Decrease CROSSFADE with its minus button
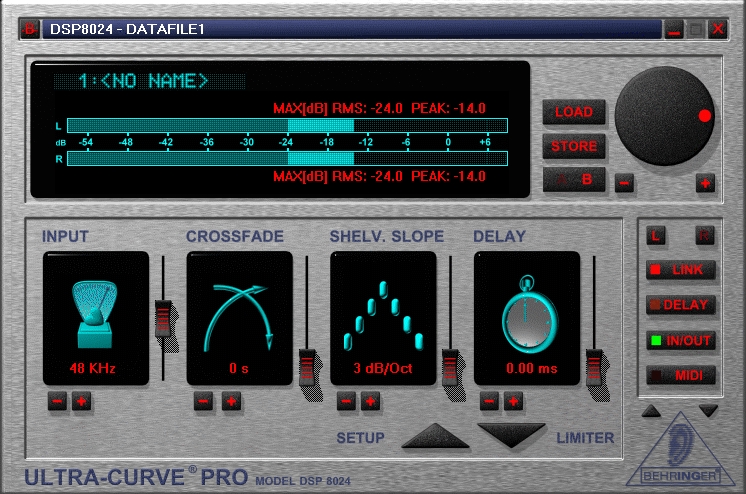 pyautogui.click(x=203, y=402)
